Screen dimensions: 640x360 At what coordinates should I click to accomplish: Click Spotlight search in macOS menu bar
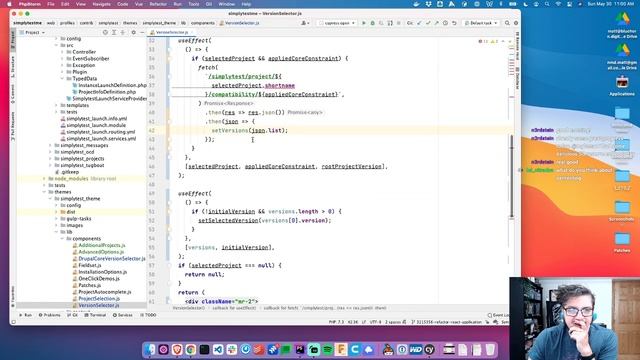(x=547, y=4)
